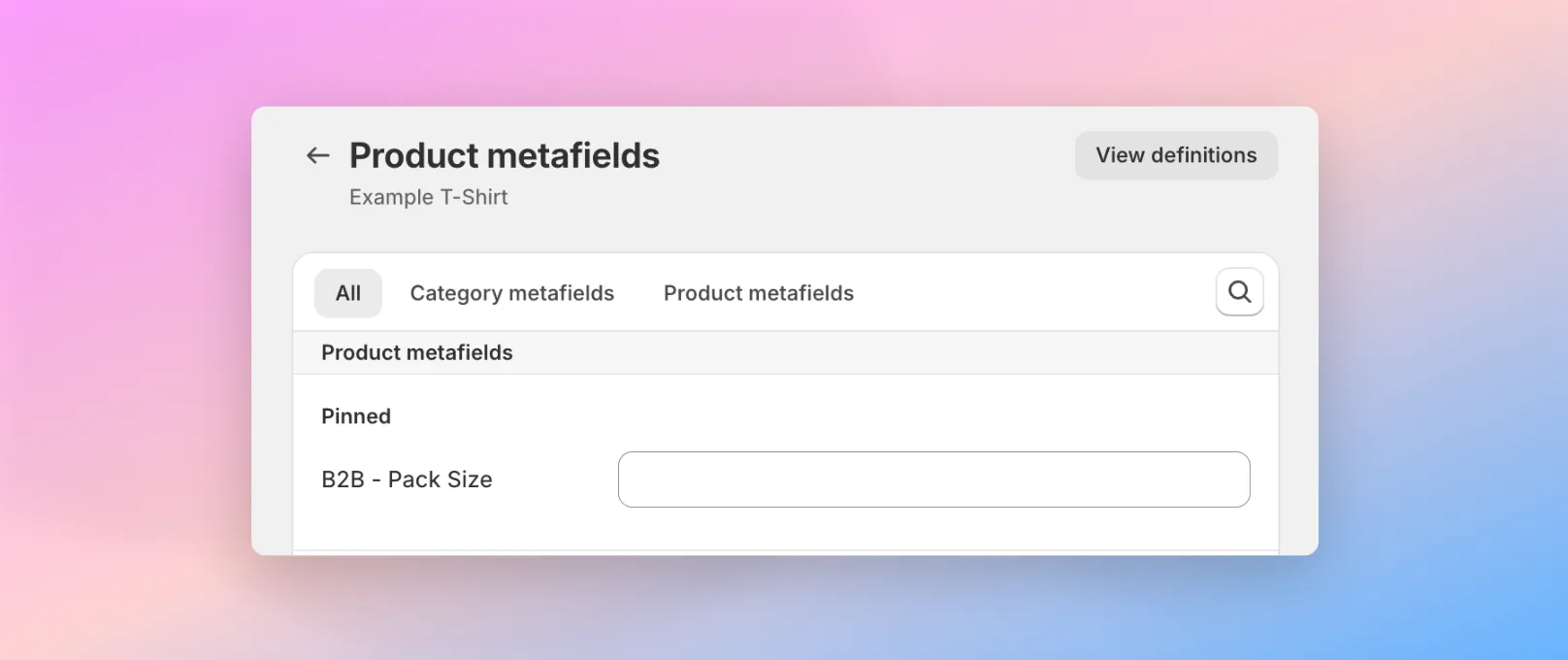Search metafields using the search button
Viewport: 1568px width, 660px height.
pyautogui.click(x=1239, y=292)
